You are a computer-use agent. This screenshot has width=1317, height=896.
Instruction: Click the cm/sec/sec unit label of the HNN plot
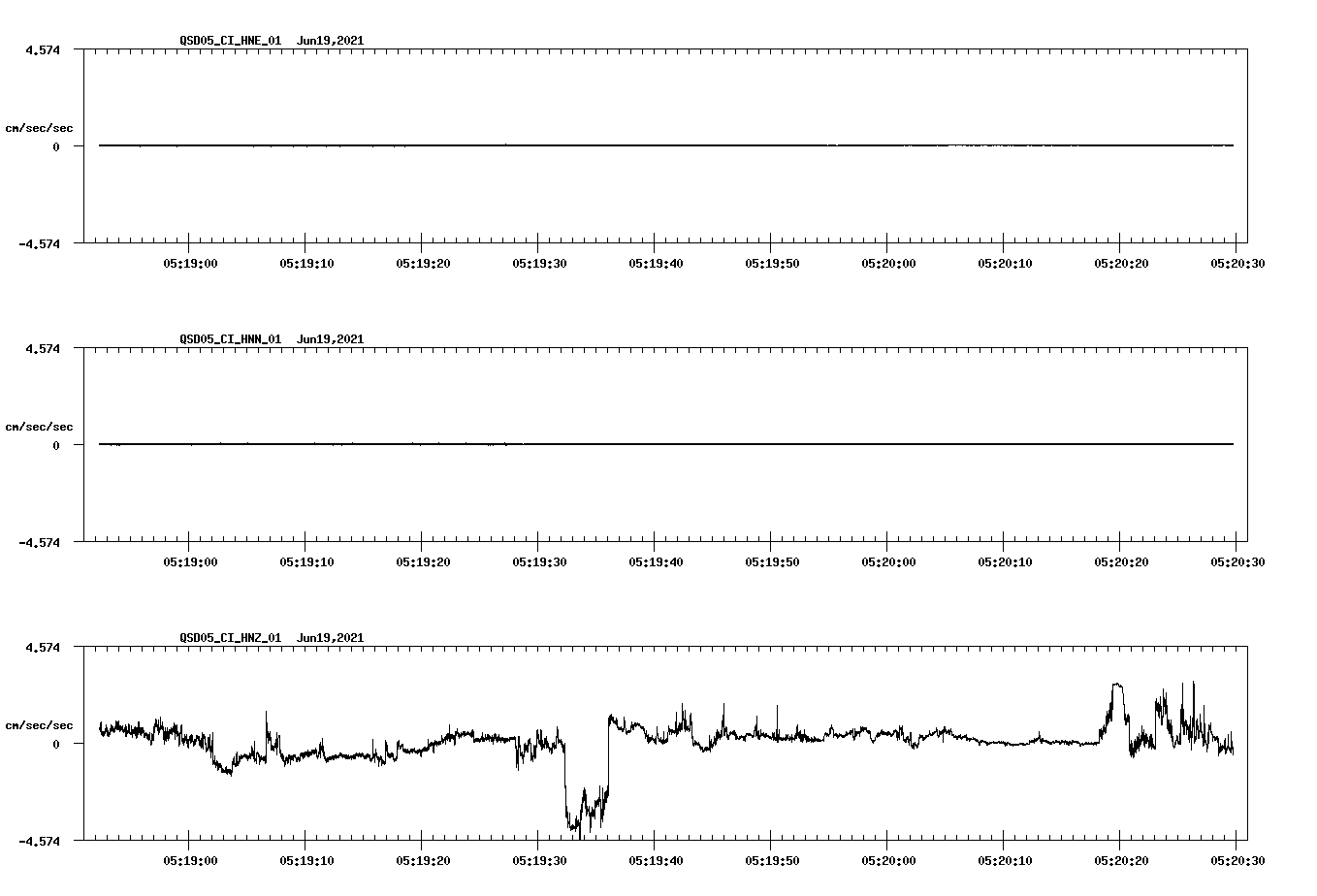click(39, 427)
